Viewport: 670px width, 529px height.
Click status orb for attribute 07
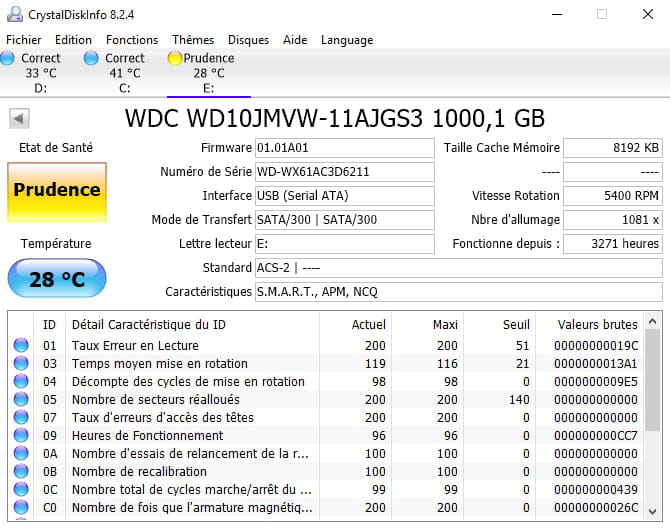[21, 417]
